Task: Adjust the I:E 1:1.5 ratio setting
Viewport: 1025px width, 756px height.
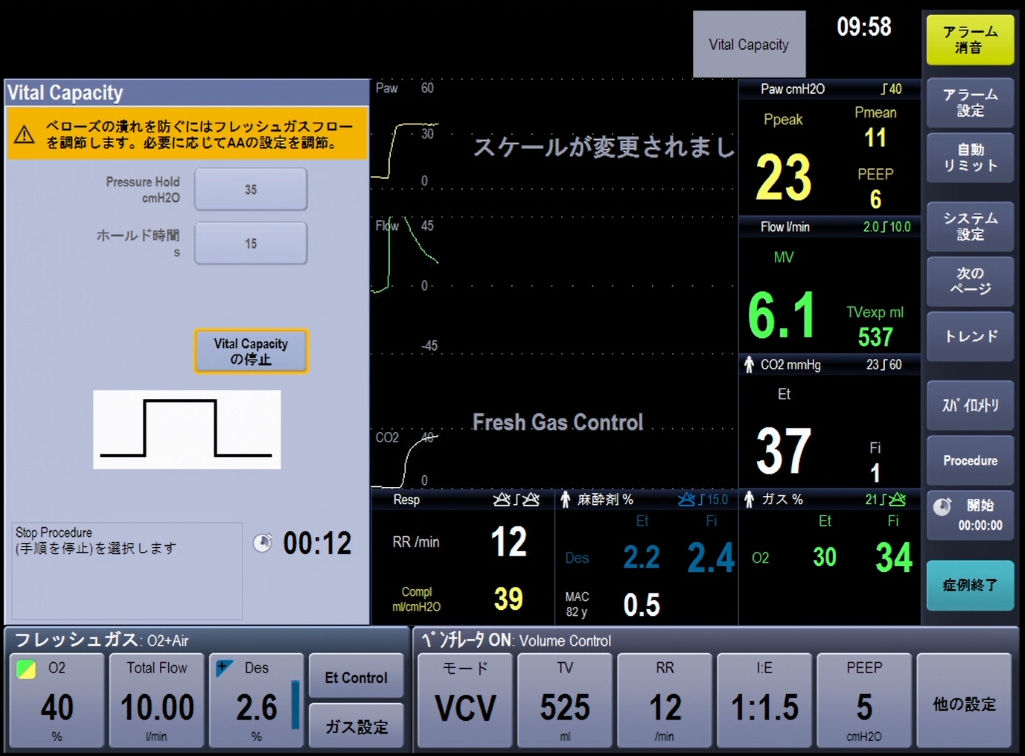Action: click(x=764, y=700)
